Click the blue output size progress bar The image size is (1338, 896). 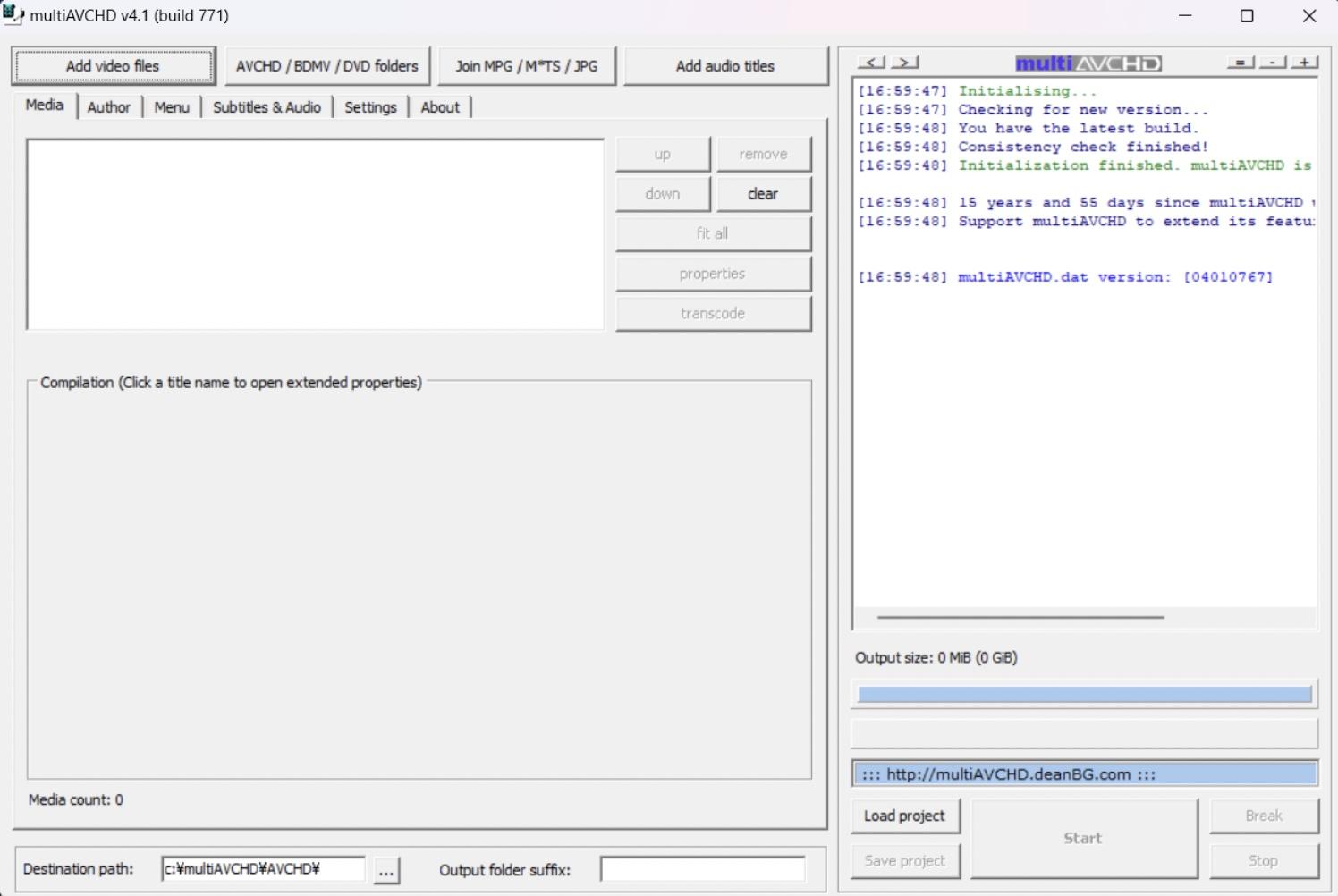tap(1085, 694)
